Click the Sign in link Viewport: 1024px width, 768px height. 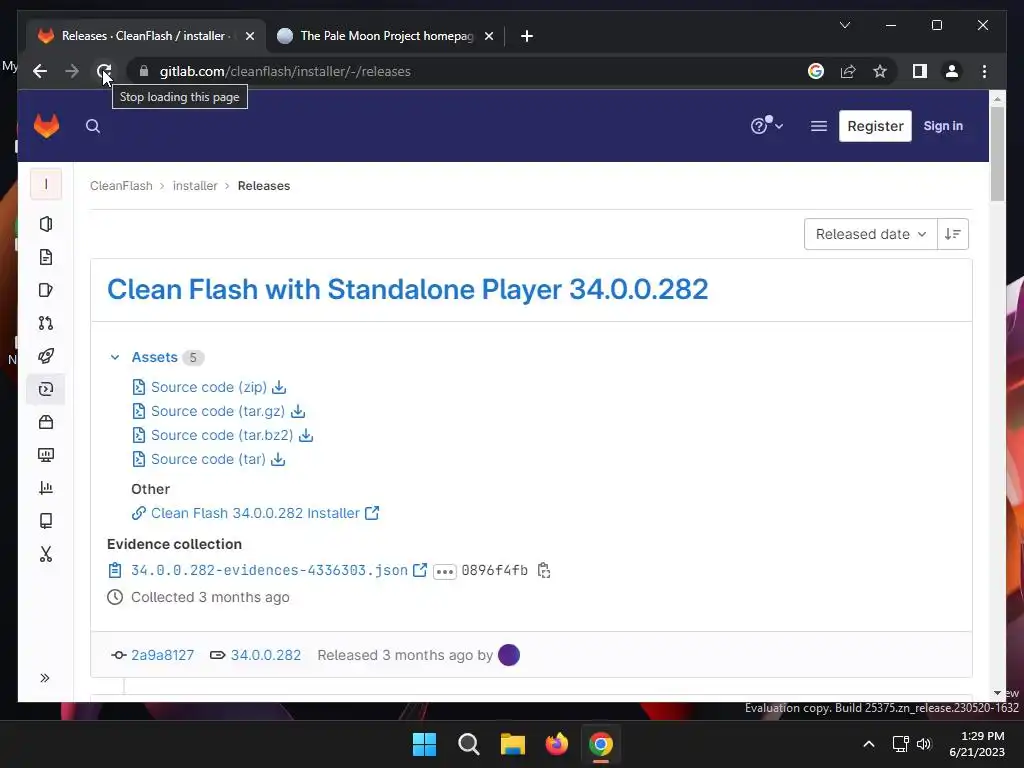click(943, 126)
